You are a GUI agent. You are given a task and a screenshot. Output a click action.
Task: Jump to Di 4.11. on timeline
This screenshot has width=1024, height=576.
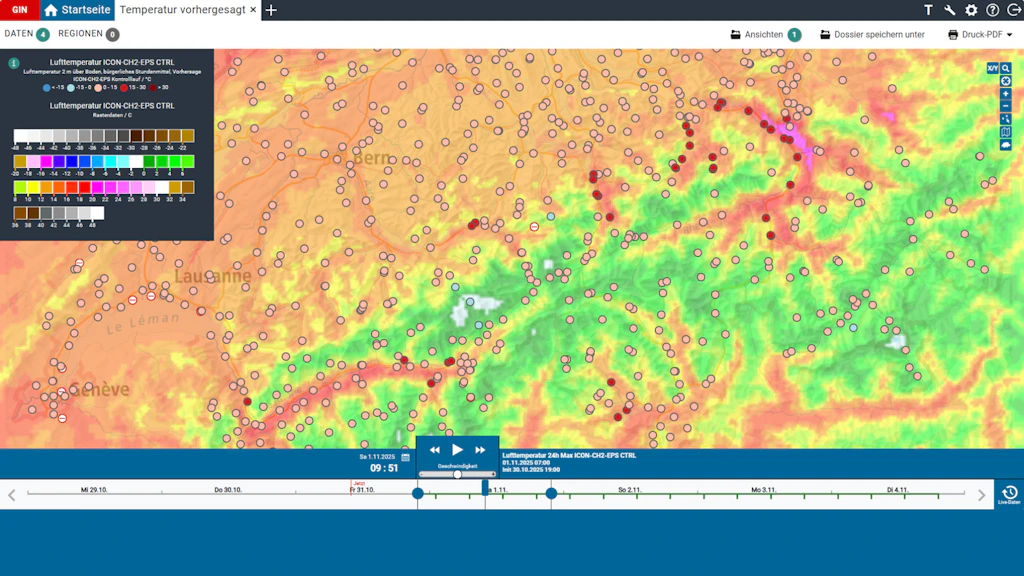pyautogui.click(x=897, y=490)
